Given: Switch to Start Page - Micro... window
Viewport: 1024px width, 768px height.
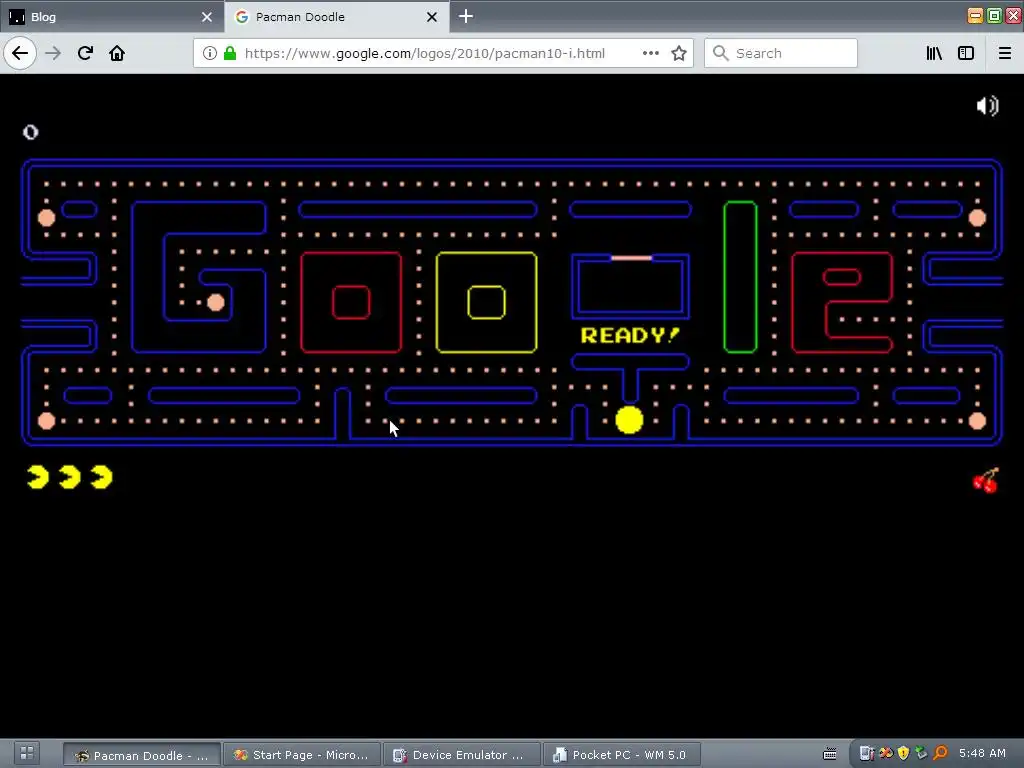Looking at the screenshot, I should 302,755.
